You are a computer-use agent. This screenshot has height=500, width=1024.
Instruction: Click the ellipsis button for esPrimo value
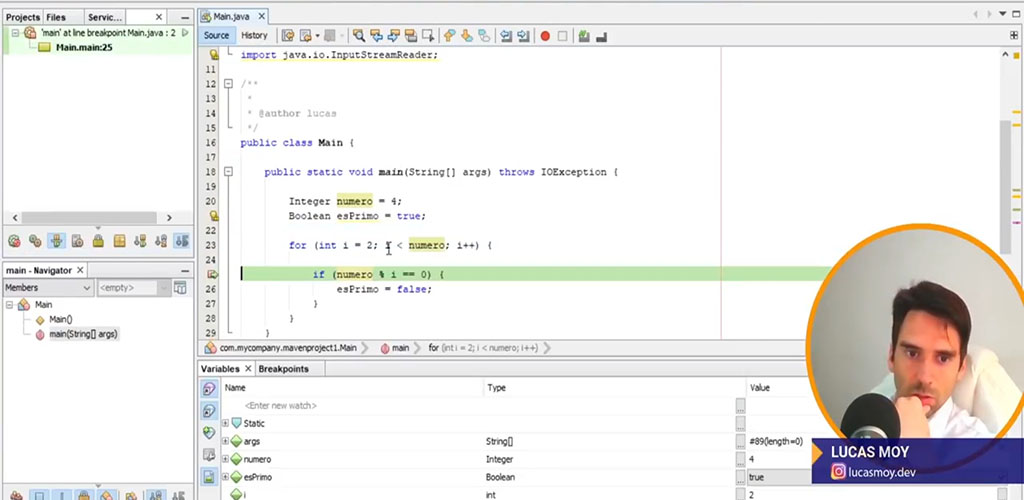pyautogui.click(x=740, y=477)
